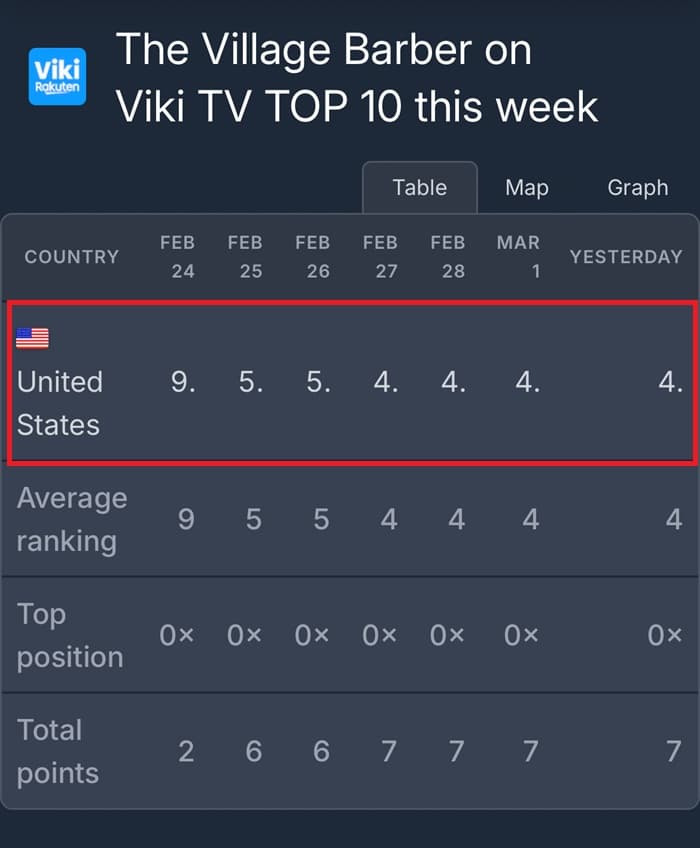700x848 pixels.
Task: Click the Top position row label
Action: (70, 635)
